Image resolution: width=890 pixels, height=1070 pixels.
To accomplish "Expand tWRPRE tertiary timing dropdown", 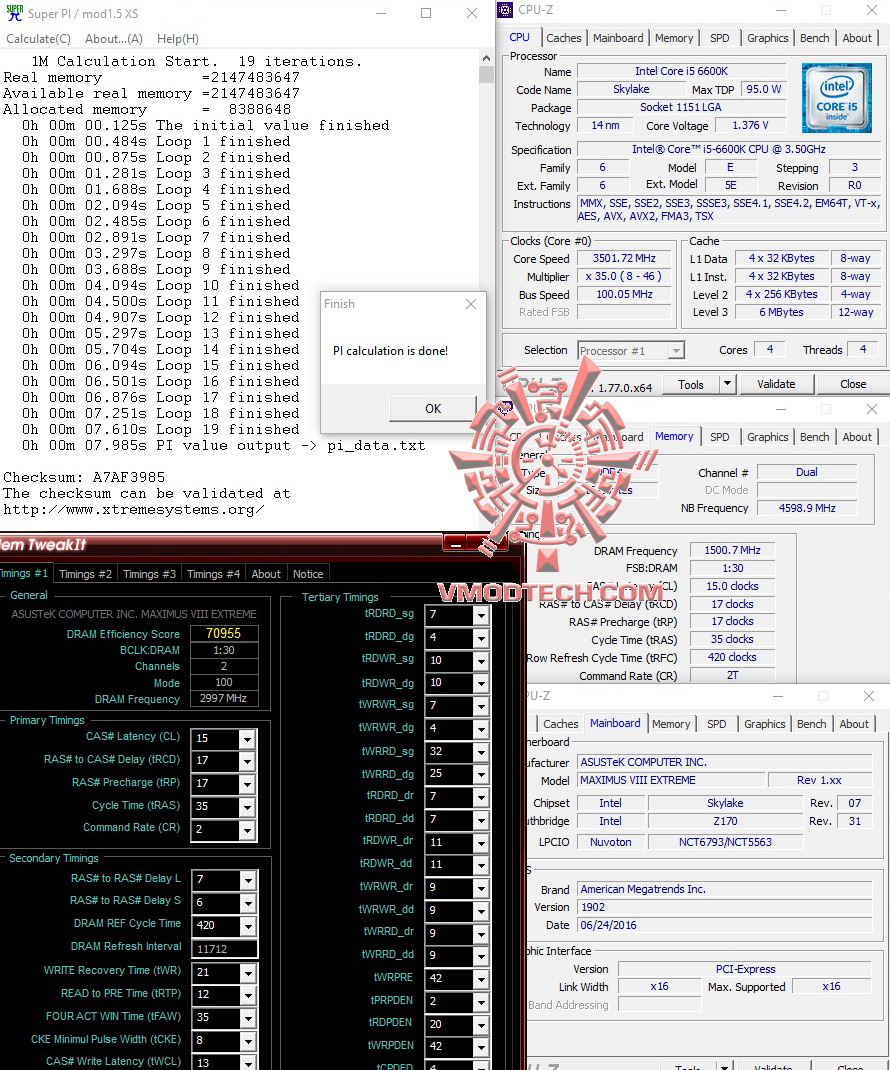I will click(x=481, y=979).
